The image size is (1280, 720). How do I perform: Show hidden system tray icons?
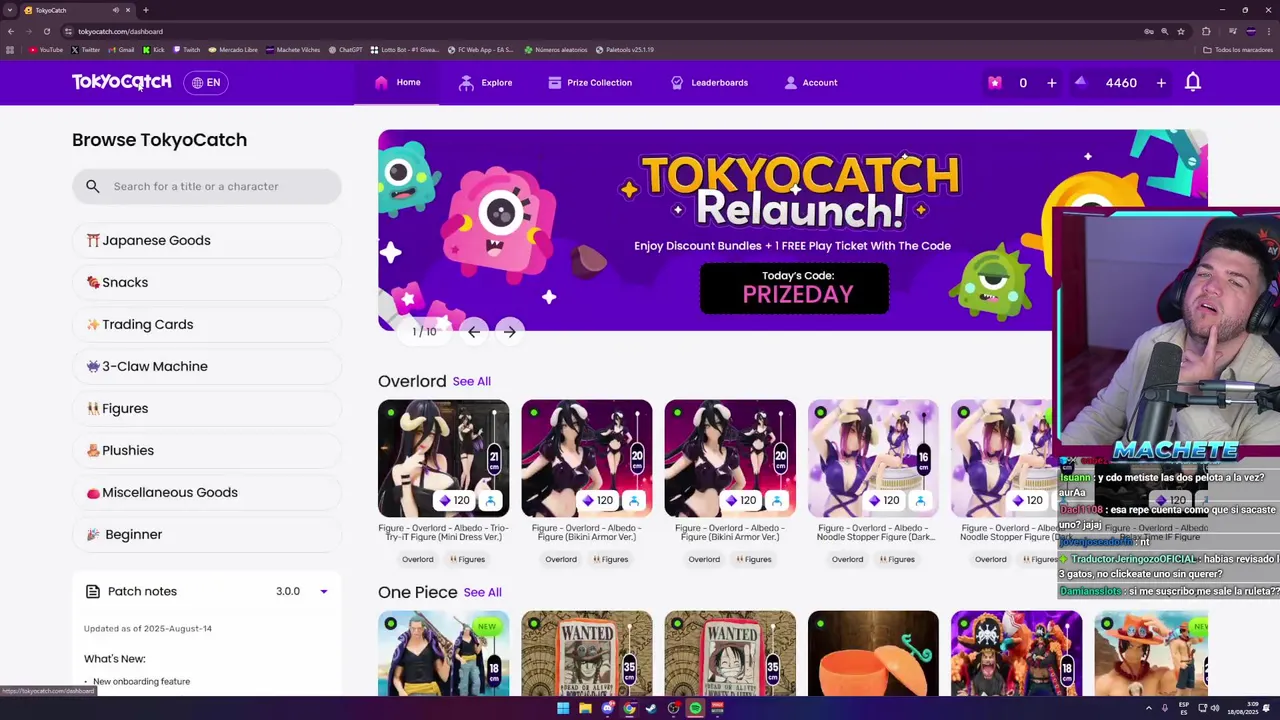tap(1148, 708)
